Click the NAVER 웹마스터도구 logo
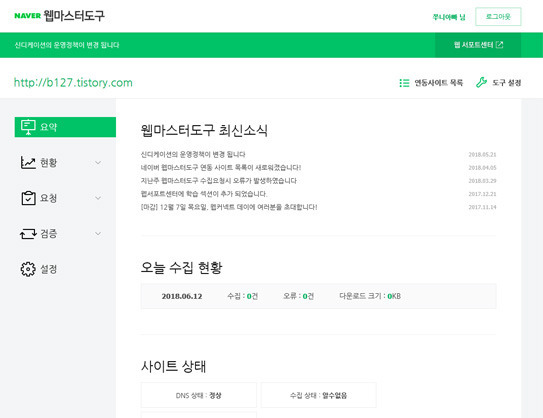543x418 pixels. 59,16
